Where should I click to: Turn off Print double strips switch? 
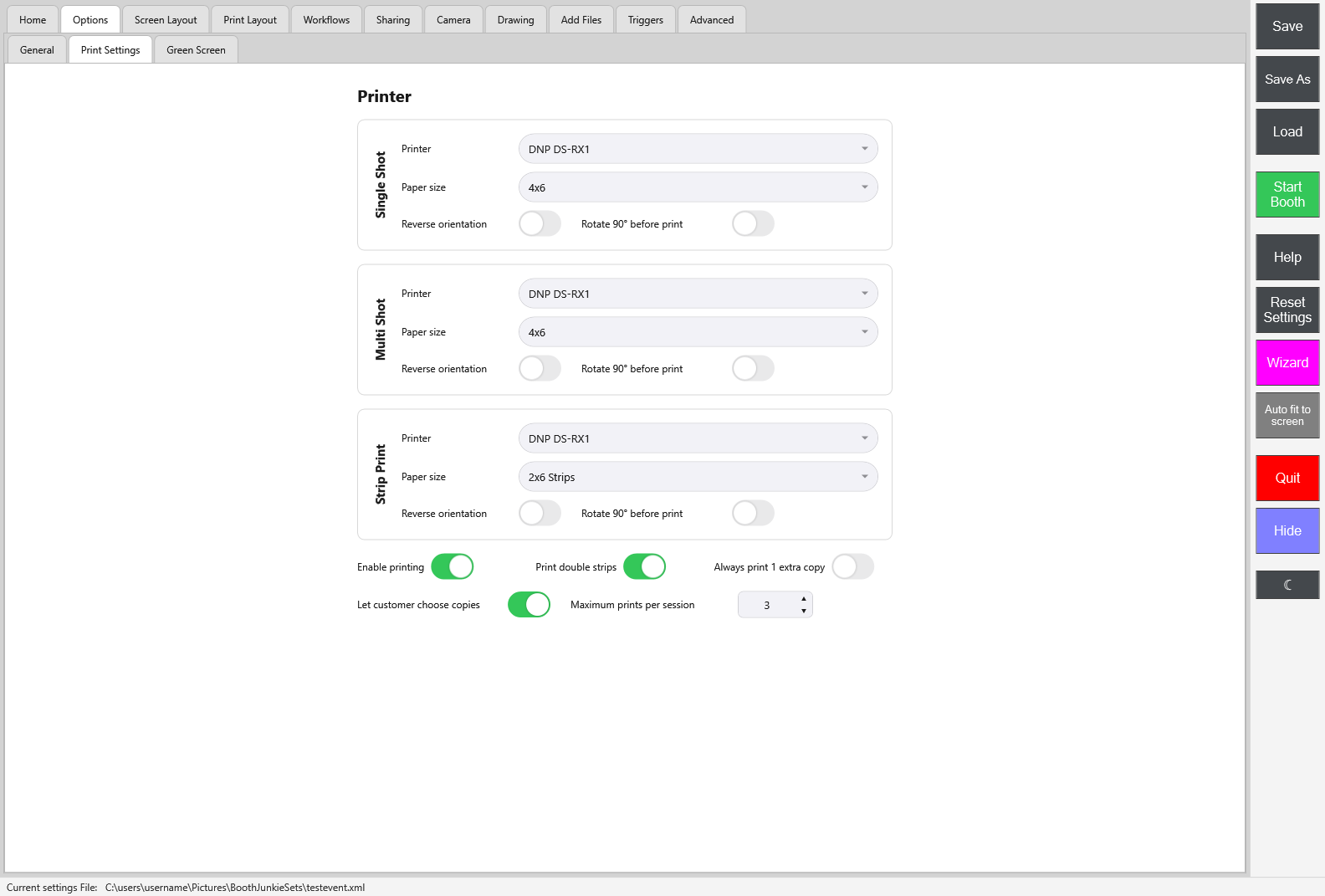645,566
